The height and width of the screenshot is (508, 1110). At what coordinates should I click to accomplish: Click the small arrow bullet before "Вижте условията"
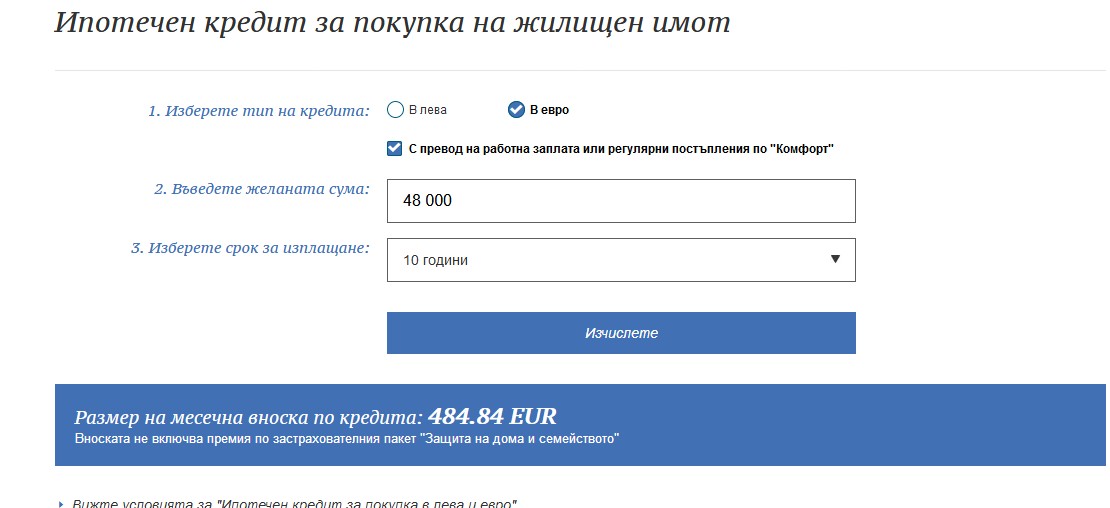pyautogui.click(x=60, y=503)
